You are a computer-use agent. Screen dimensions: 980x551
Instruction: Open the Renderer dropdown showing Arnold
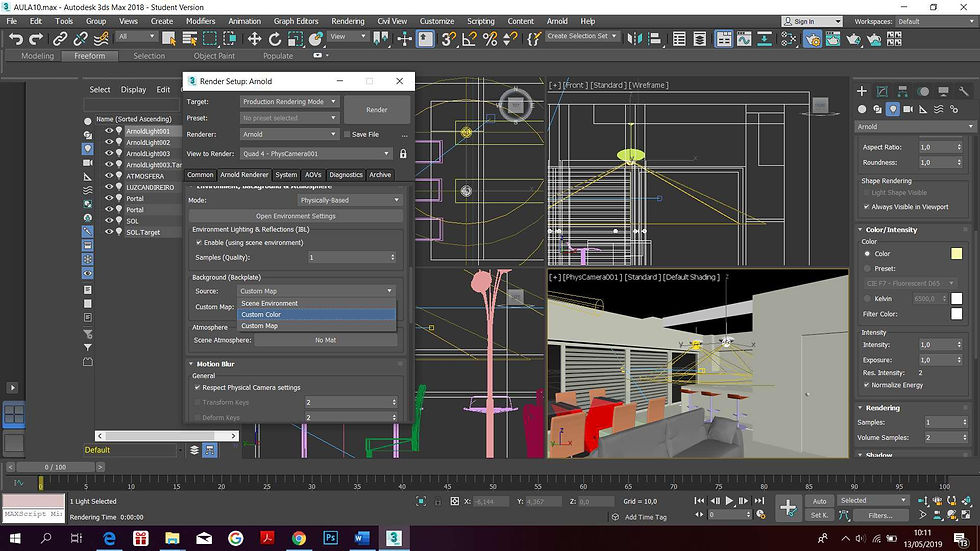(289, 134)
